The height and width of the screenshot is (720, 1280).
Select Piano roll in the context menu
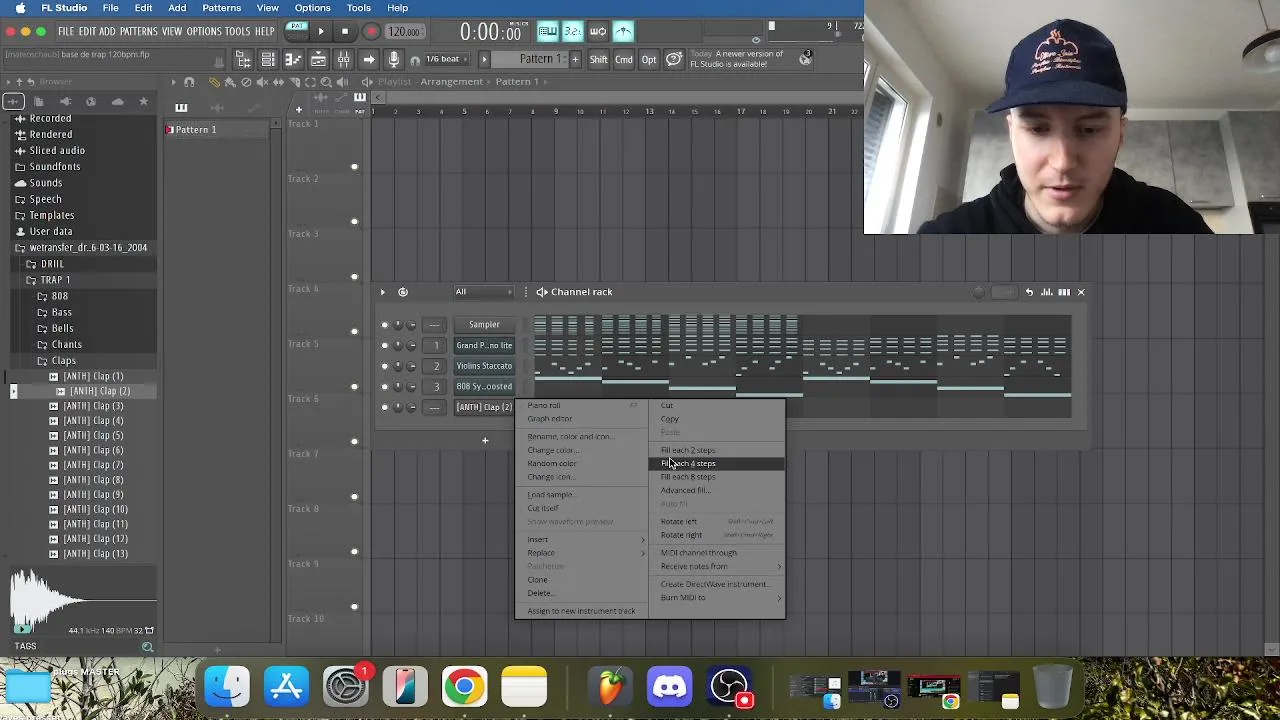click(x=544, y=406)
